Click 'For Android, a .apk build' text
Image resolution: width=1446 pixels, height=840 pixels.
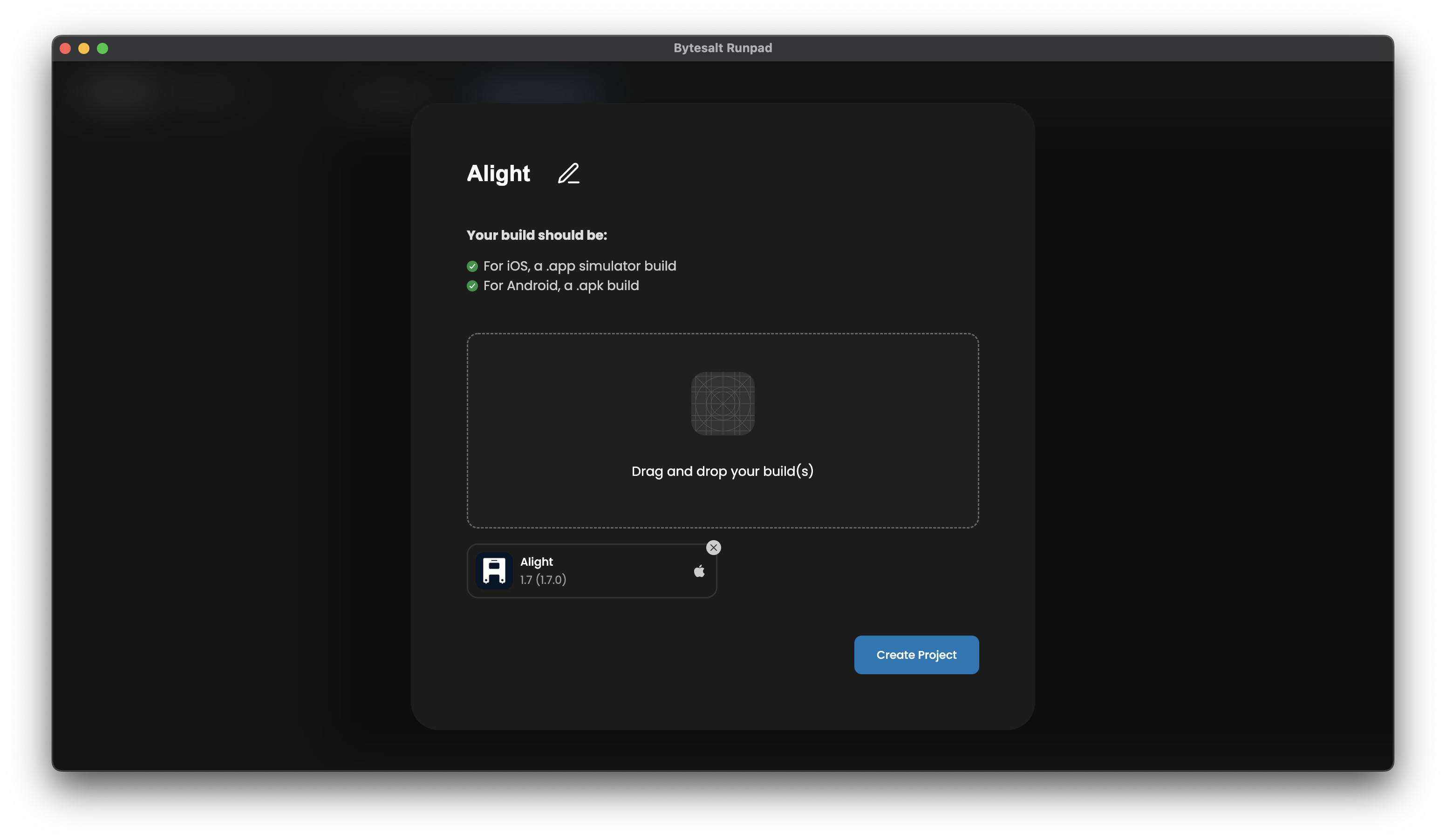(560, 285)
